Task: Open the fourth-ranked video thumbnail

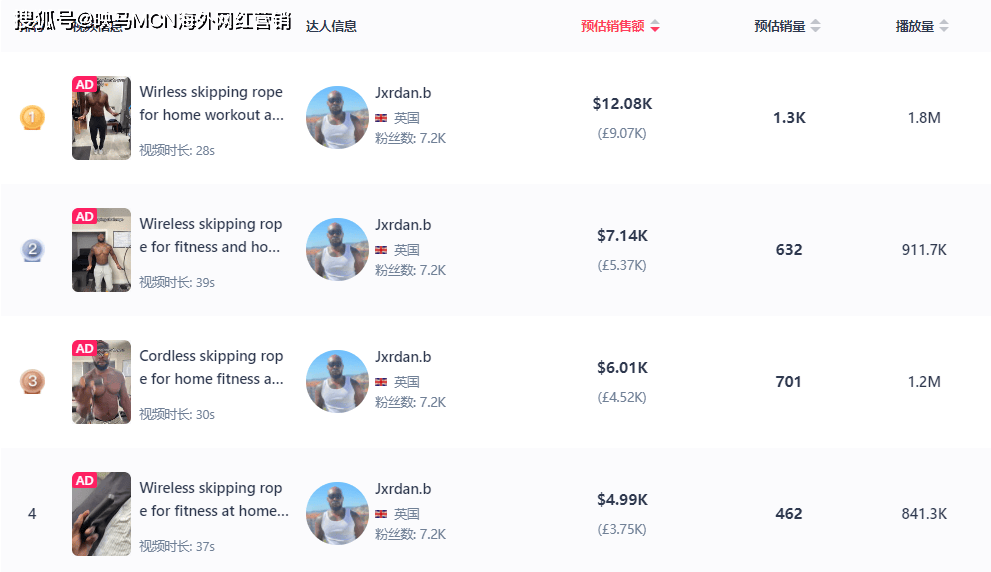Action: 101,514
